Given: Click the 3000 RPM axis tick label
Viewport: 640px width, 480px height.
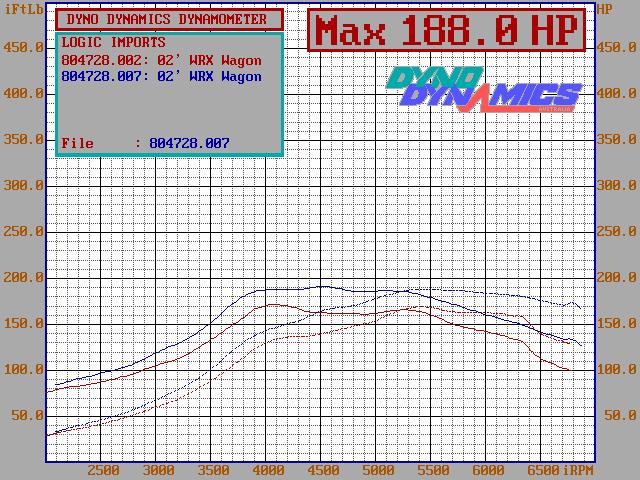Looking at the screenshot, I should [158, 470].
